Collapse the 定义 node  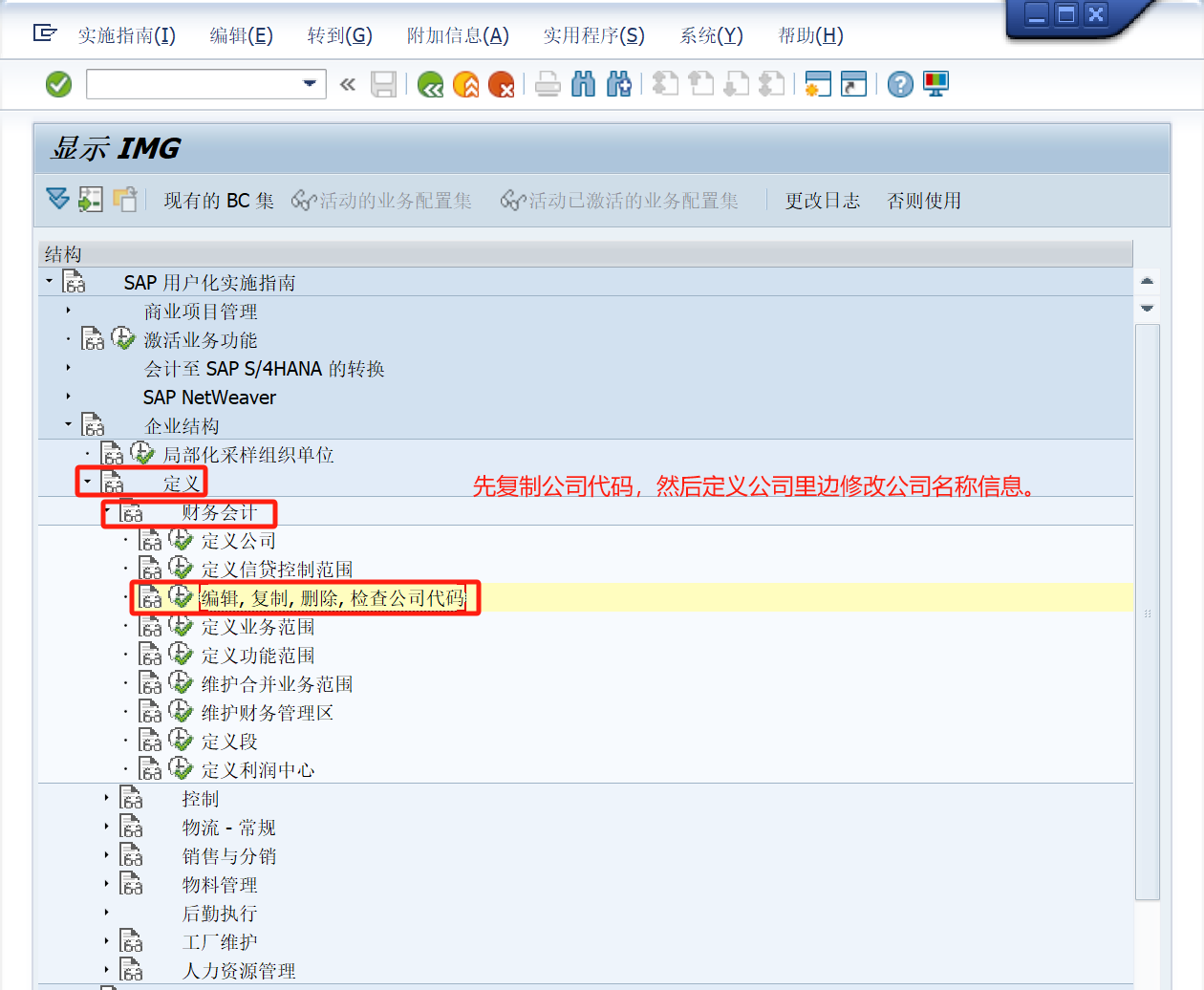[x=87, y=481]
